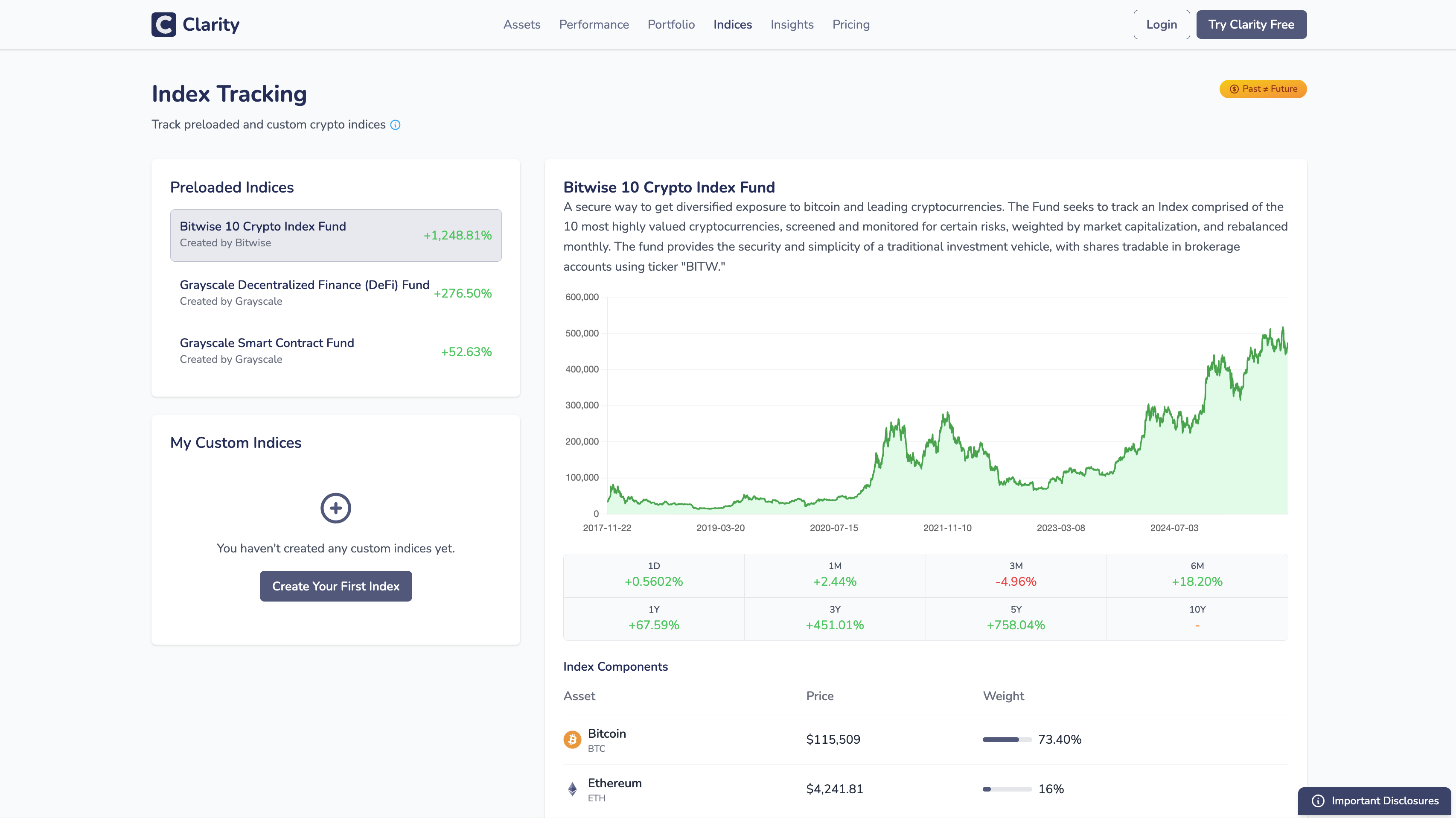The image size is (1456, 818).
Task: Select the 3M performance cell
Action: (1016, 574)
